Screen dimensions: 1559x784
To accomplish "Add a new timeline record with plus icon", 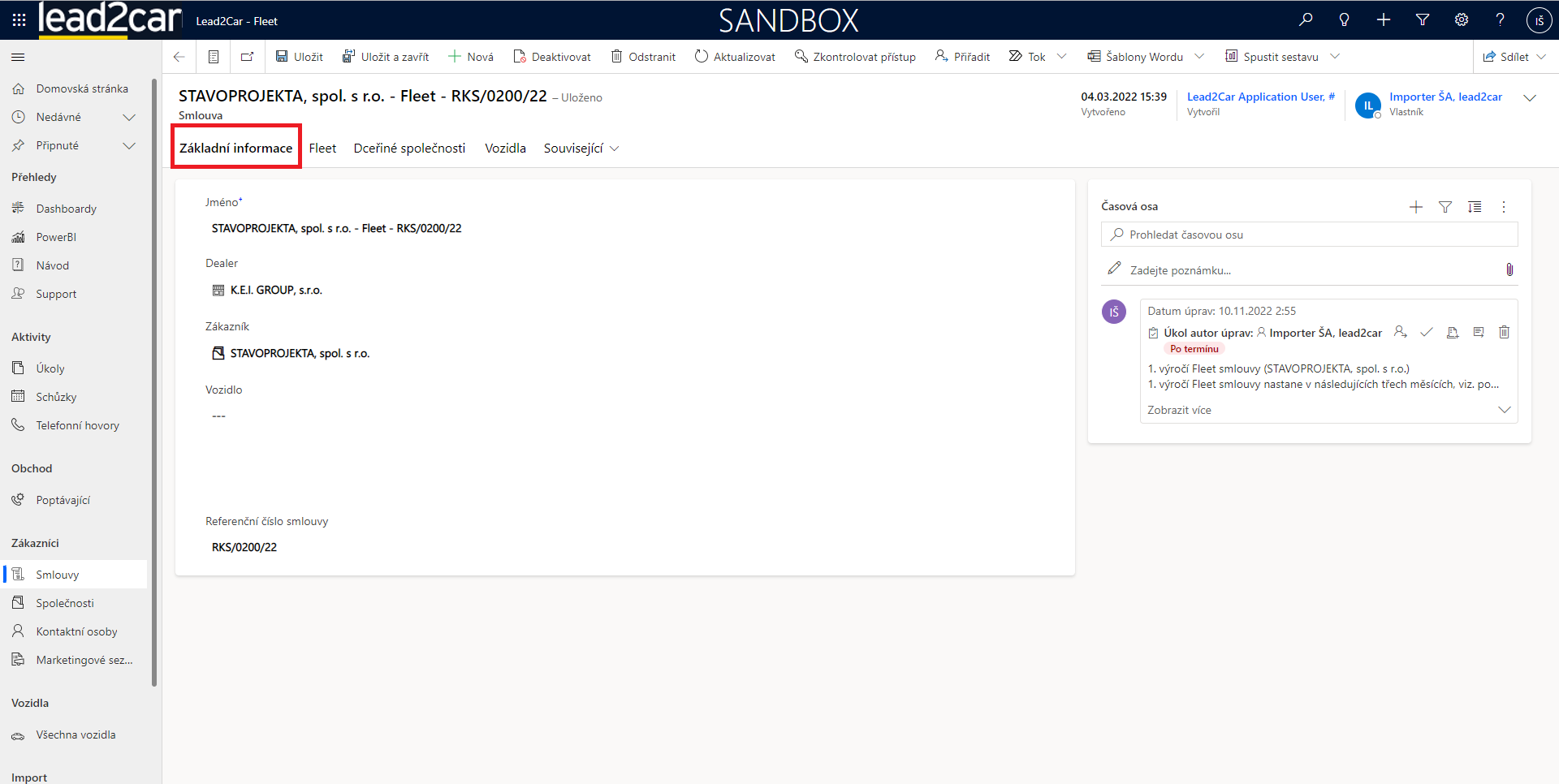I will click(x=1416, y=207).
